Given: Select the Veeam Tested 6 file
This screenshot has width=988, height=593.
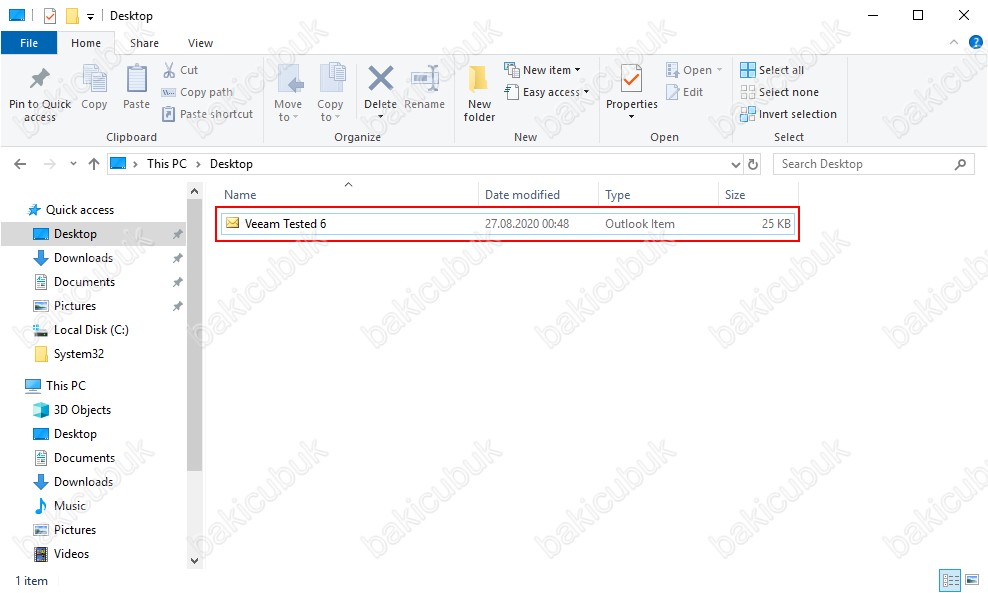Looking at the screenshot, I should (507, 224).
